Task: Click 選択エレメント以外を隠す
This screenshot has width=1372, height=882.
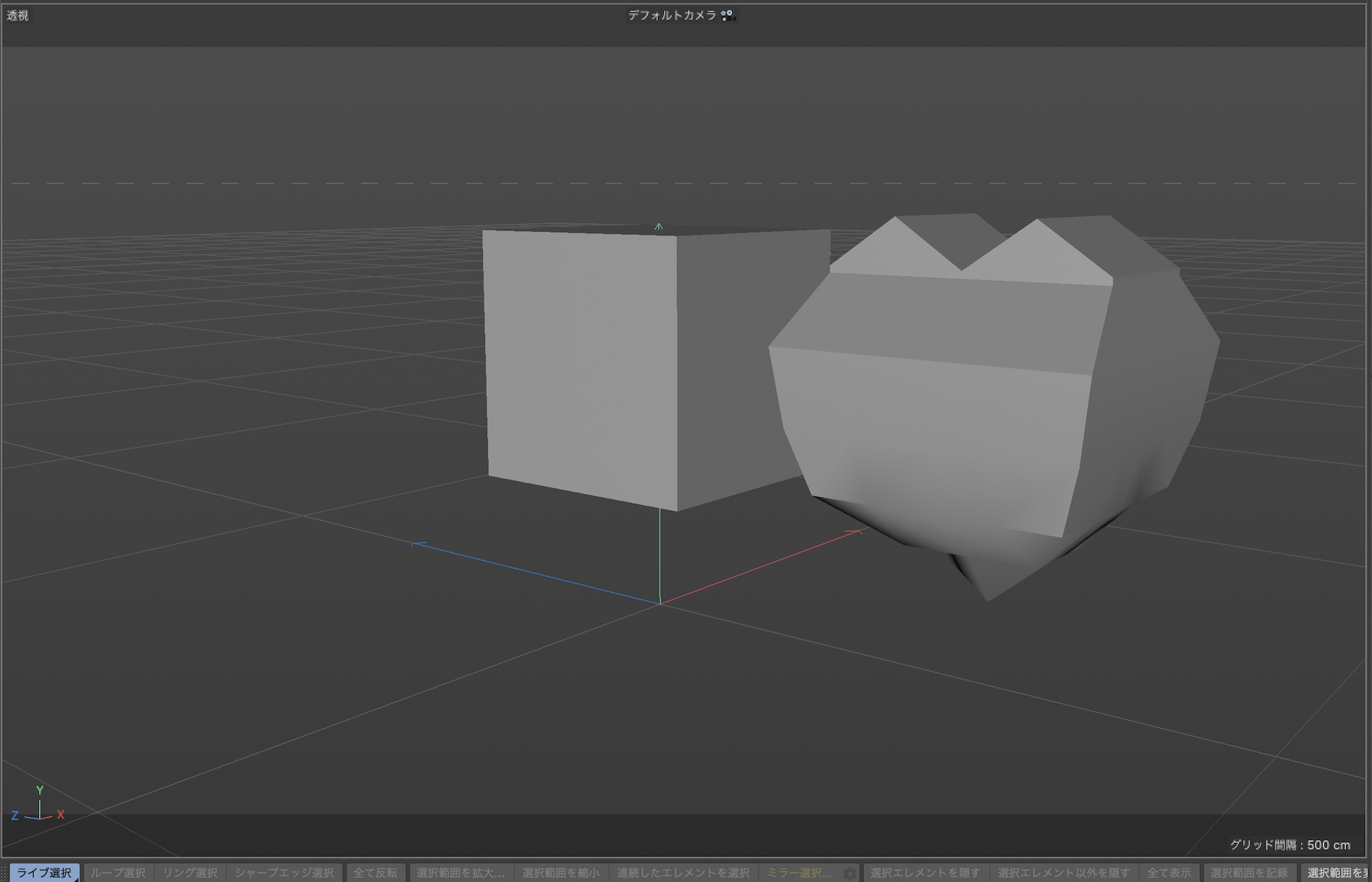Action: [x=1063, y=873]
